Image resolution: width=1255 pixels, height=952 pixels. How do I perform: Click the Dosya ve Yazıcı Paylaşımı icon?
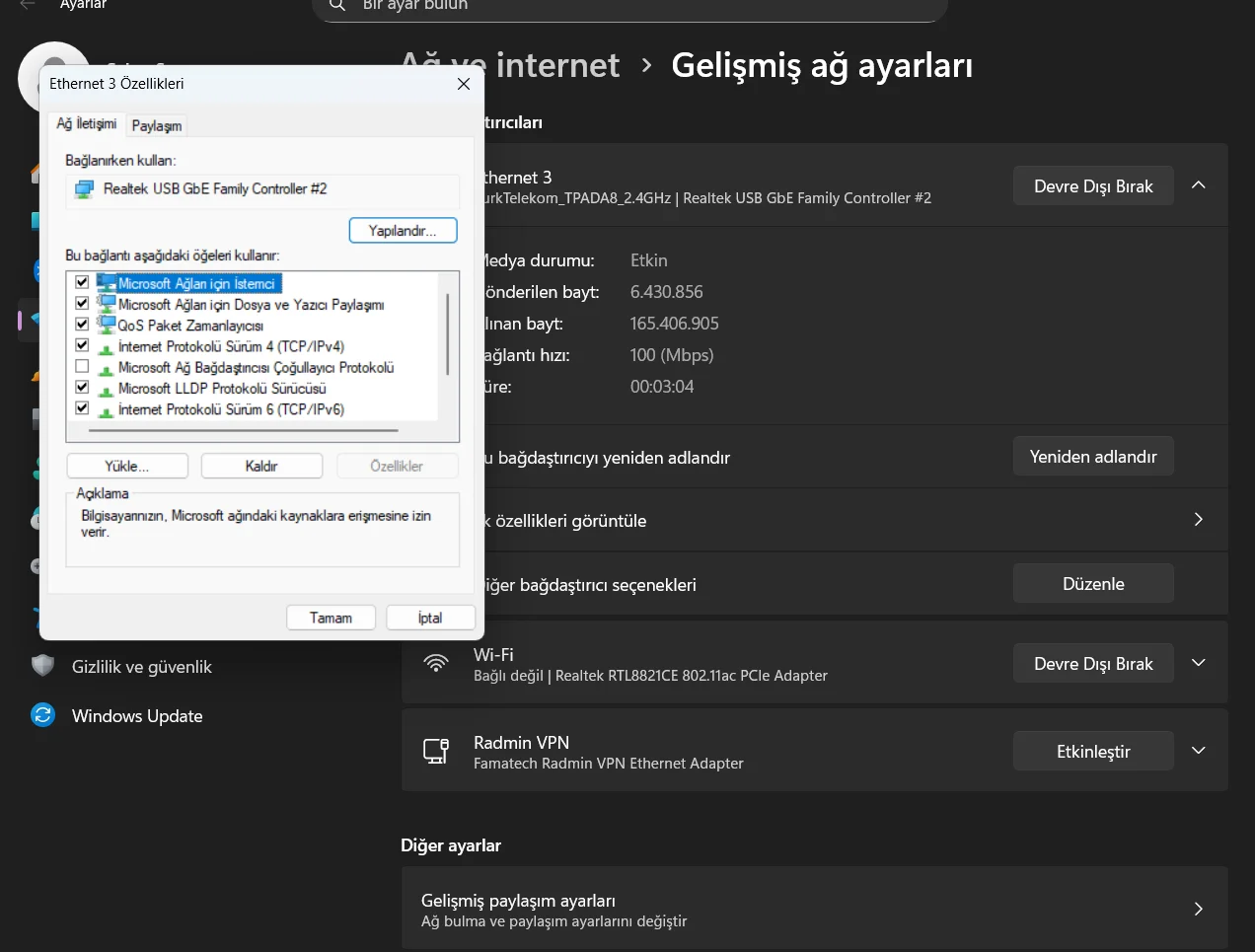107,304
